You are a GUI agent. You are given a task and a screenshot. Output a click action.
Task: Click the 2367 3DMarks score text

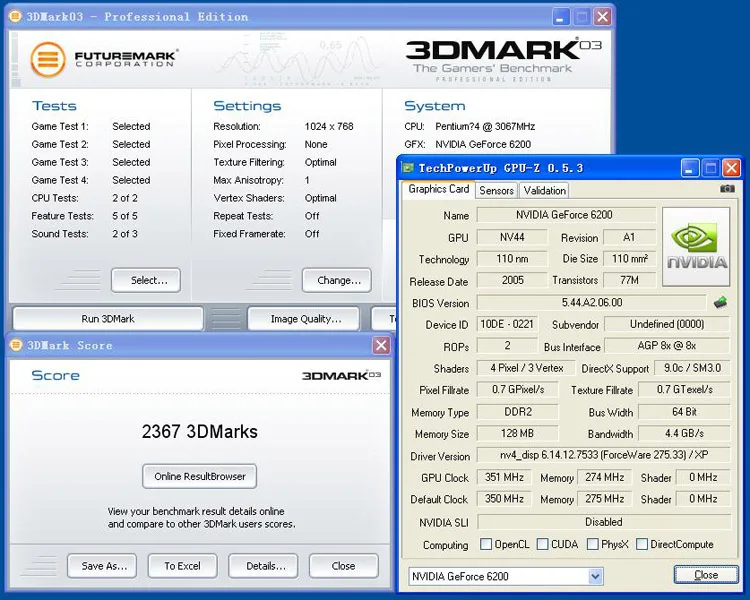[x=199, y=432]
